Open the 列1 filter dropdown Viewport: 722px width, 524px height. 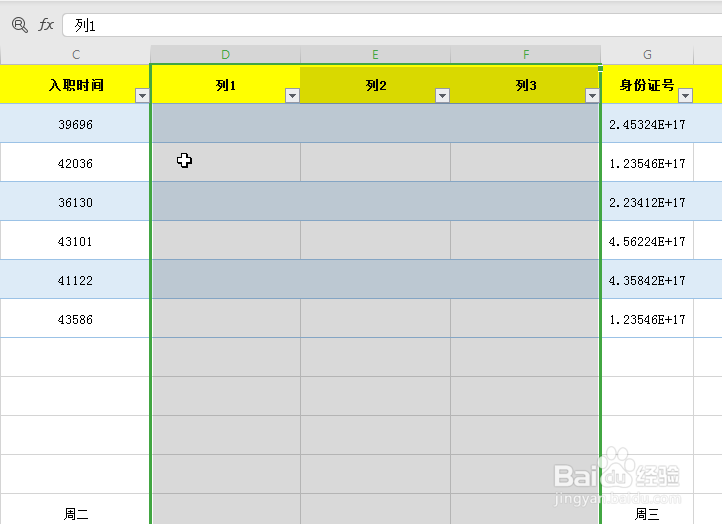click(x=292, y=96)
